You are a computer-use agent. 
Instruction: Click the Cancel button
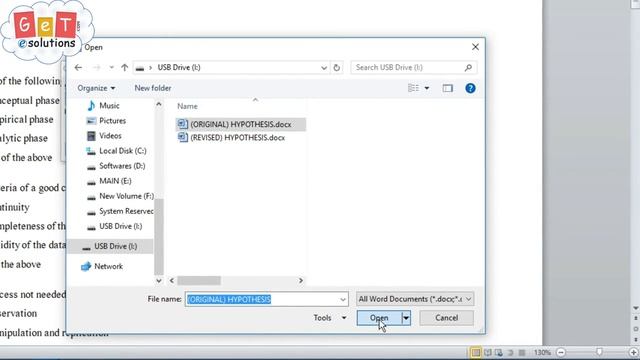point(446,318)
